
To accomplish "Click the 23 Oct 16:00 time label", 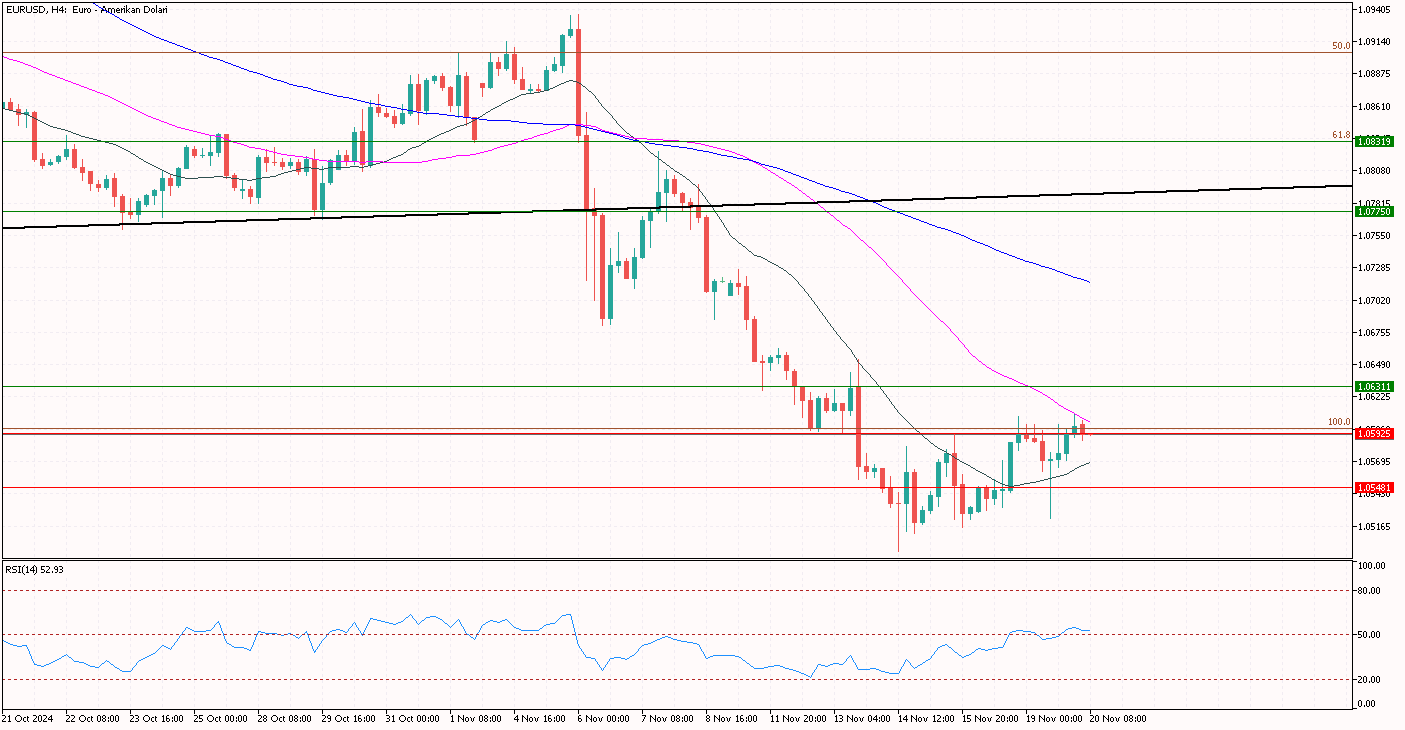I will point(158,719).
